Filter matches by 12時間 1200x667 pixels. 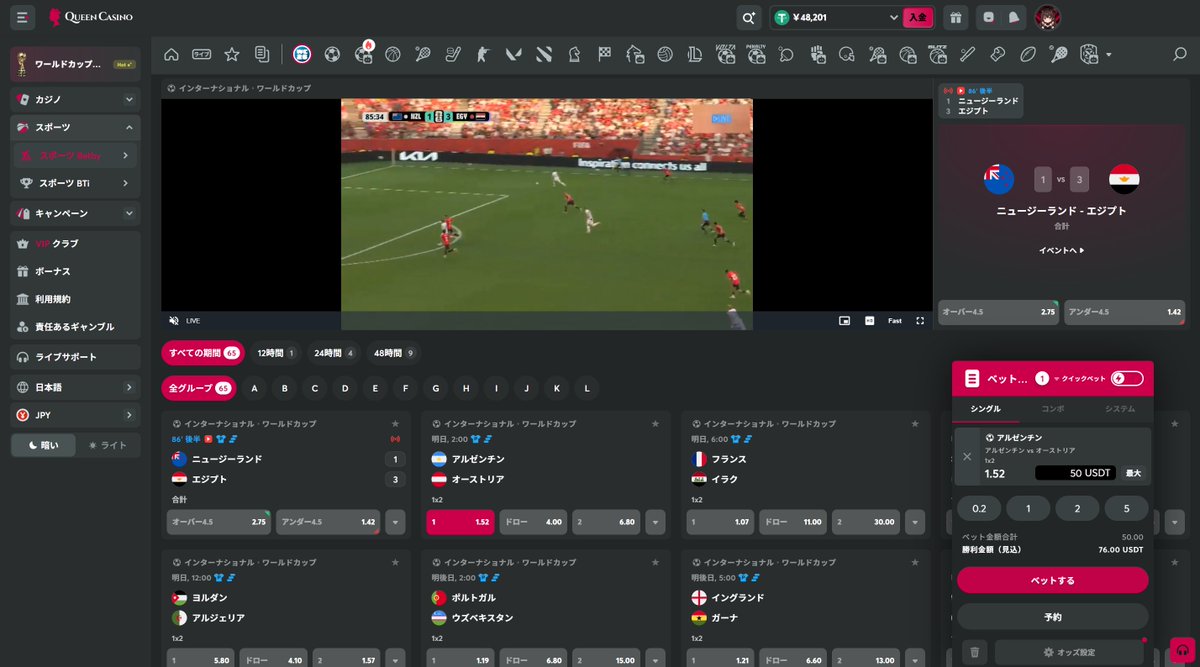click(x=275, y=353)
